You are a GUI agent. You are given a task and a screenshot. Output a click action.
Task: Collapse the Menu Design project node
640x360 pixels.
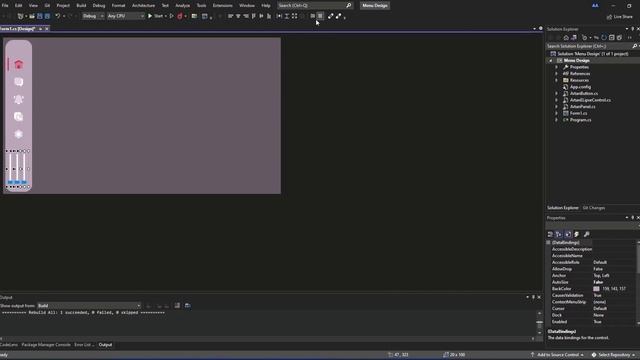point(550,60)
